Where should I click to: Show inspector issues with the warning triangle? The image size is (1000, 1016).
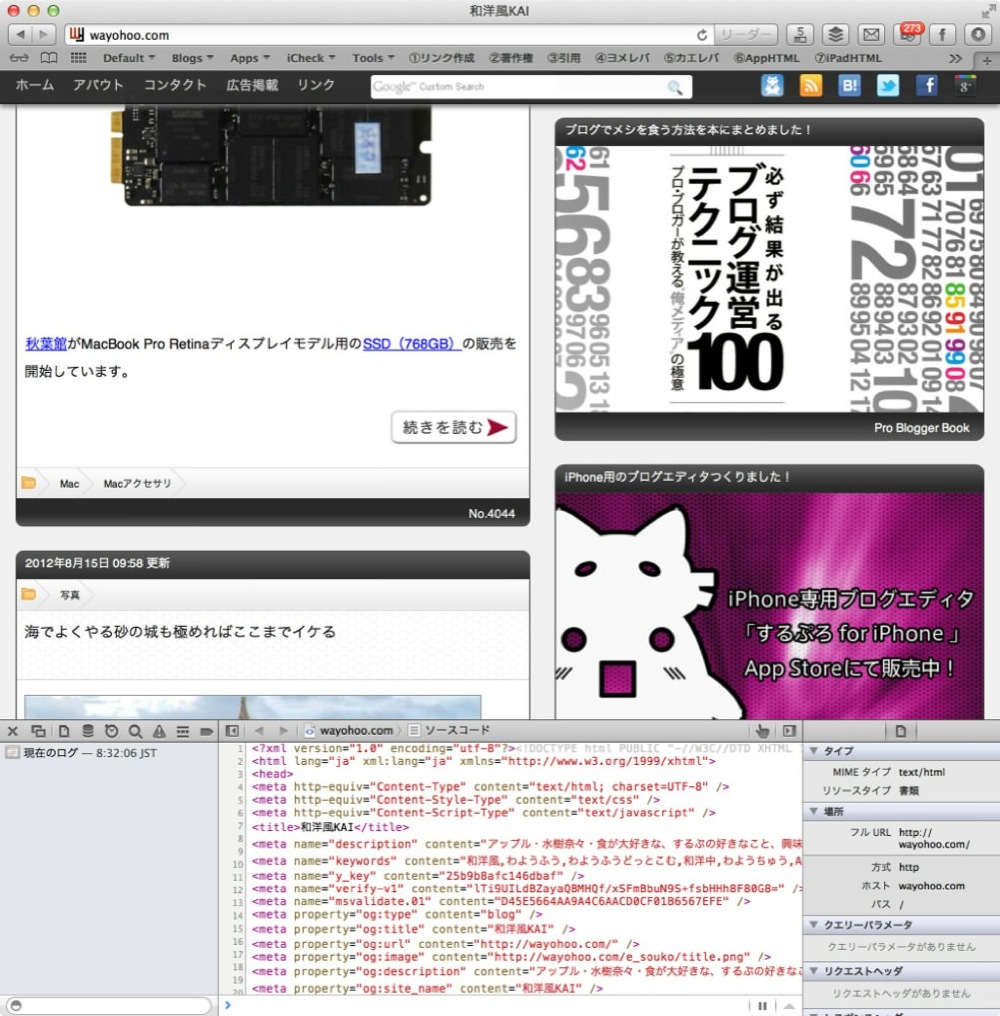coord(159,732)
